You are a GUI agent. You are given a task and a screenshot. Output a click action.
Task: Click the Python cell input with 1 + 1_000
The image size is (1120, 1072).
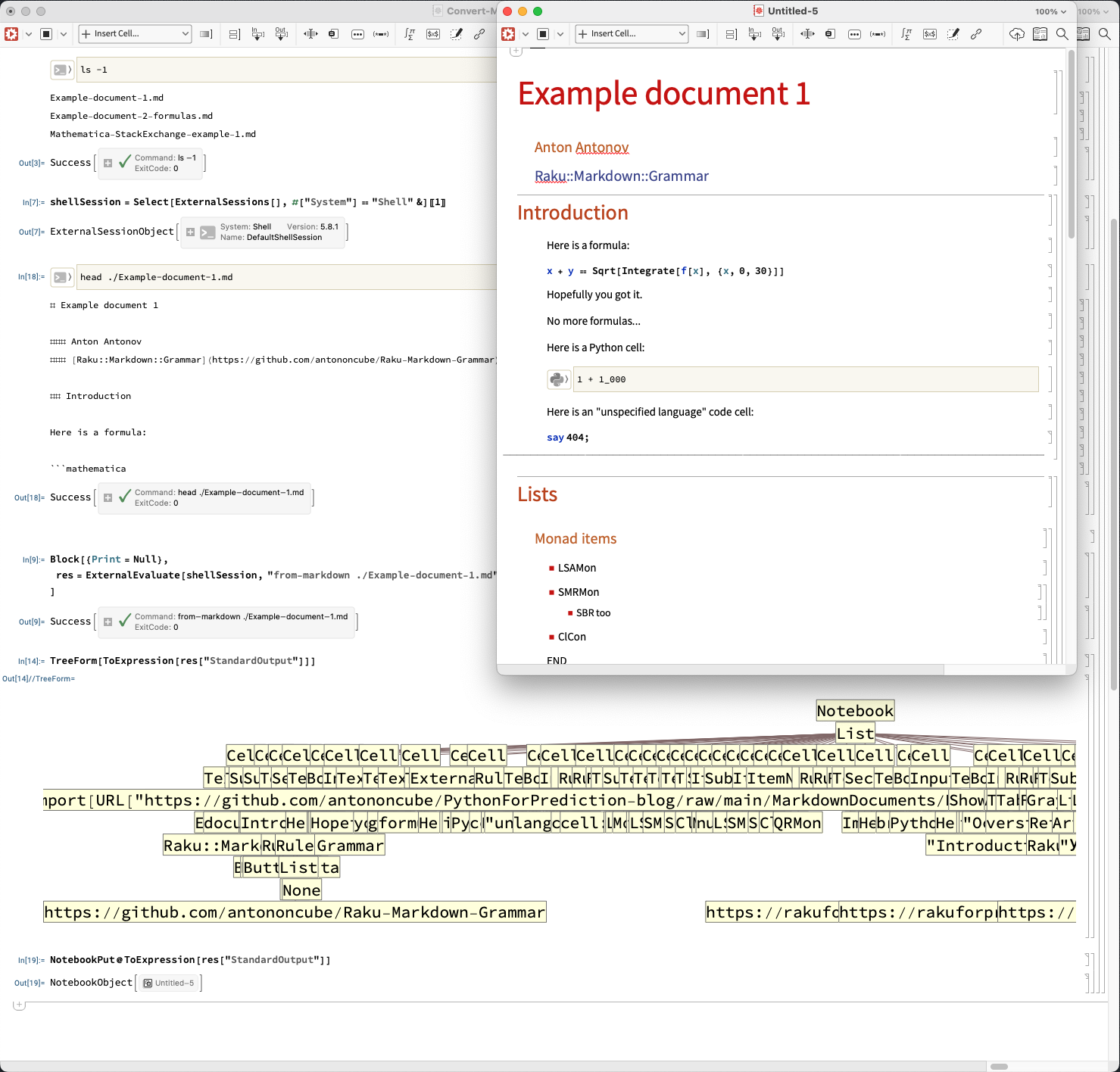coord(806,379)
